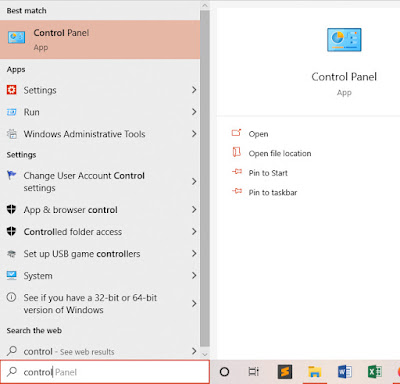Screen dimensions: 400x384
Task: Click shield icon beside App & browser control
Action: [11, 209]
